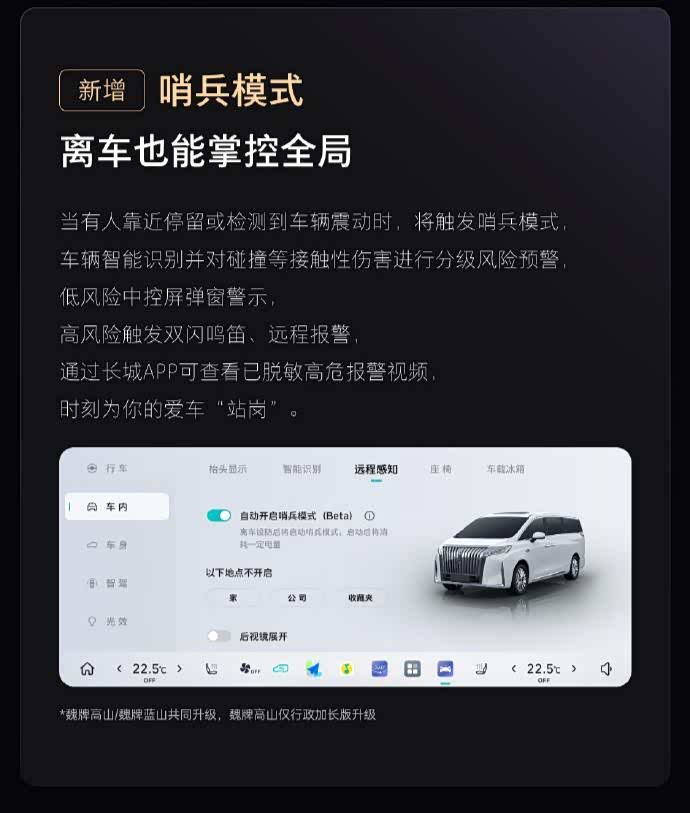This screenshot has width=690, height=813.
Task: Open the app grid icon
Action: [x=412, y=669]
